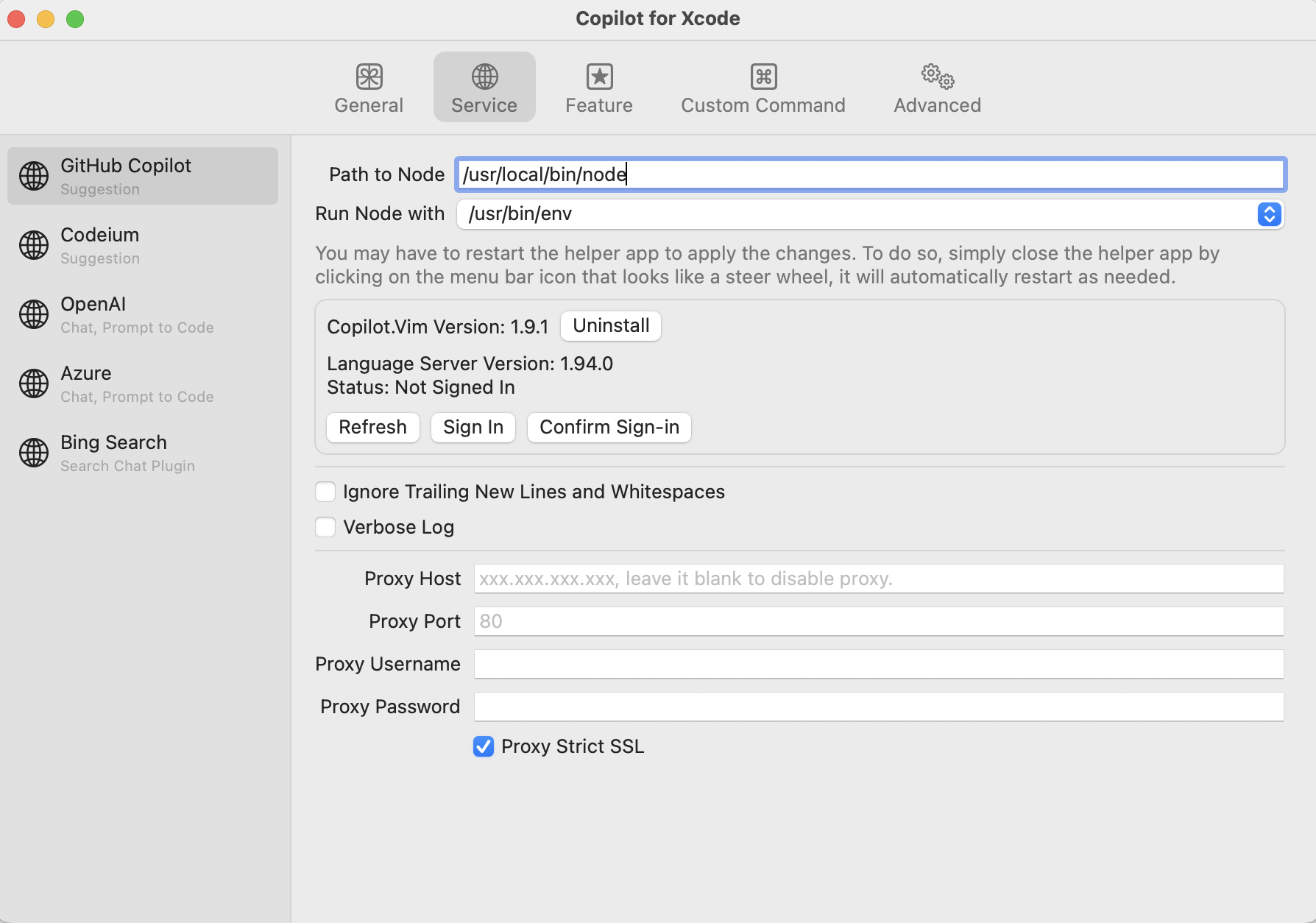The height and width of the screenshot is (923, 1316).
Task: Select the Service tab label
Action: click(484, 105)
